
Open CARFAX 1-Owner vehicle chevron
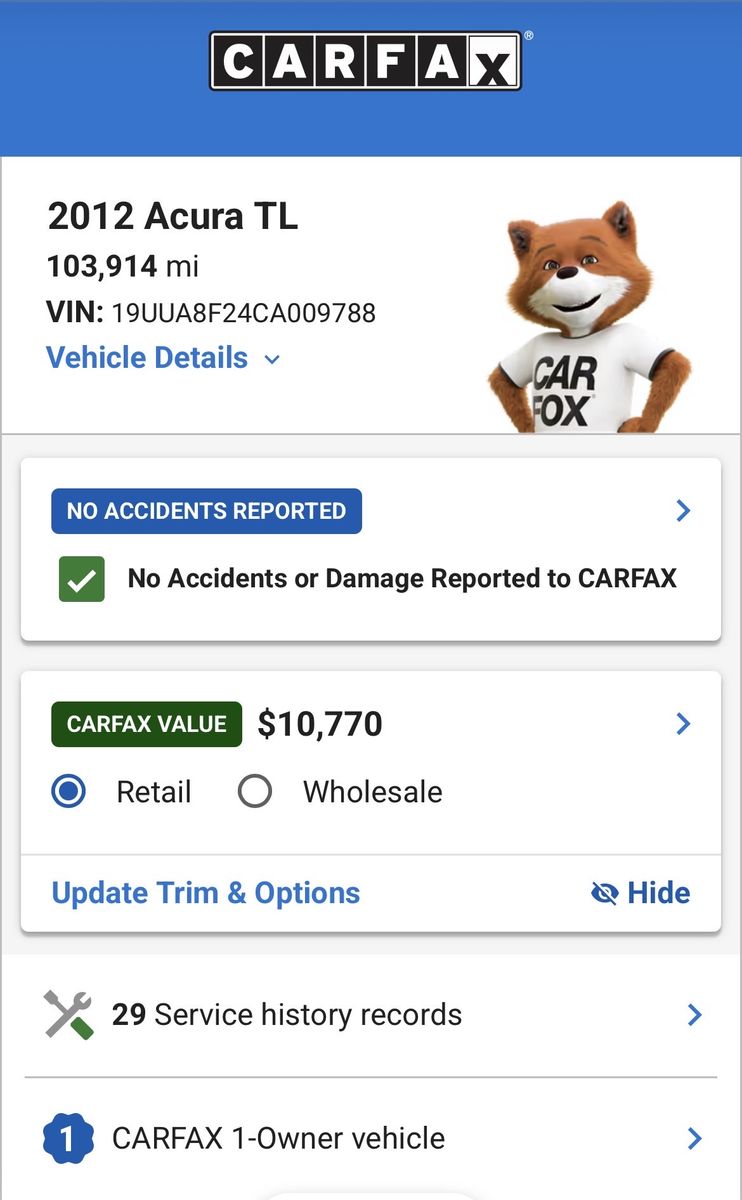coord(695,1139)
